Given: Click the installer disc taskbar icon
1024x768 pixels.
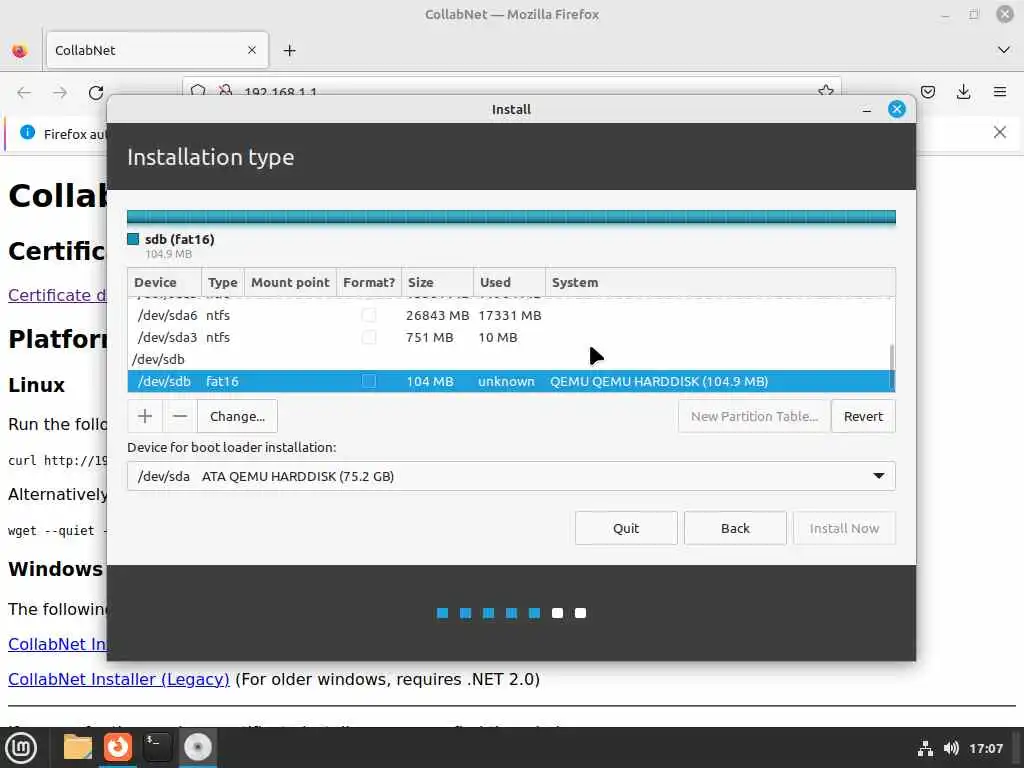Looking at the screenshot, I should pyautogui.click(x=197, y=748).
